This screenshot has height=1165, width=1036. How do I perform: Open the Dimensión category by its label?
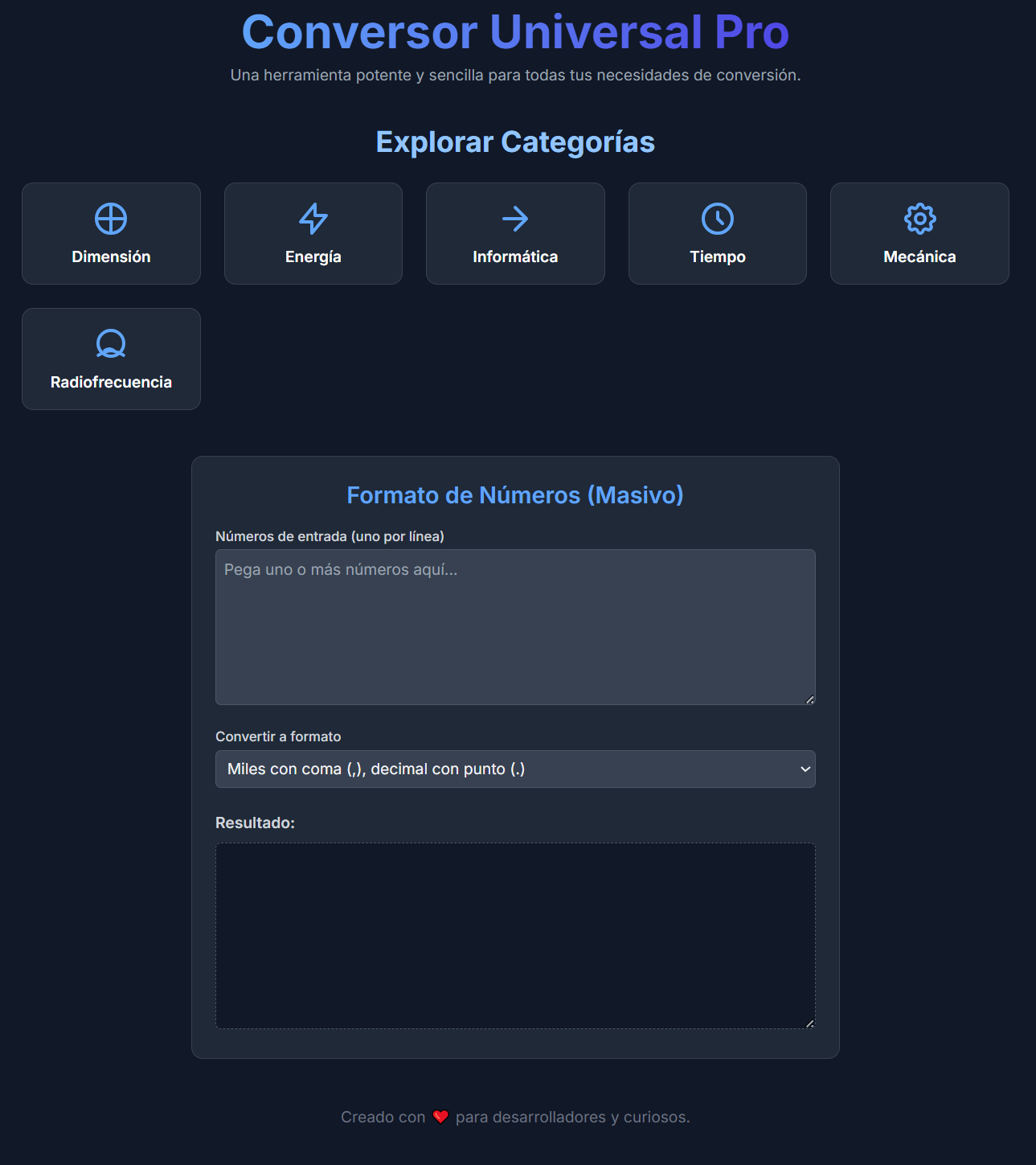[x=111, y=256]
